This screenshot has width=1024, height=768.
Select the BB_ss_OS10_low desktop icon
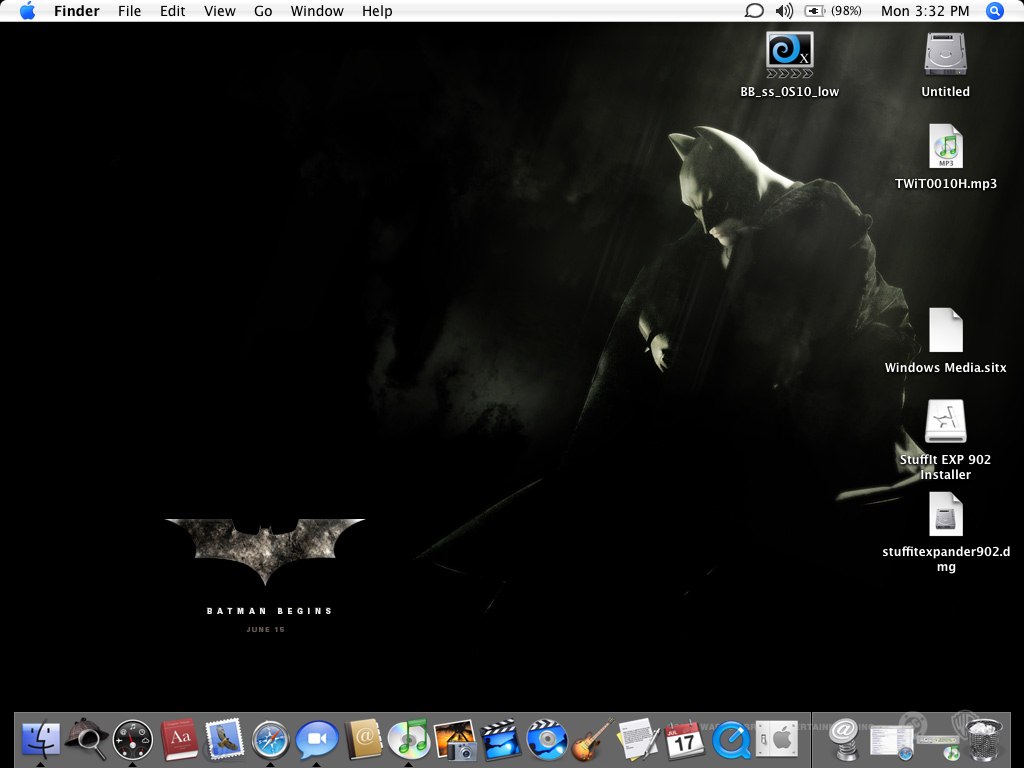(790, 65)
